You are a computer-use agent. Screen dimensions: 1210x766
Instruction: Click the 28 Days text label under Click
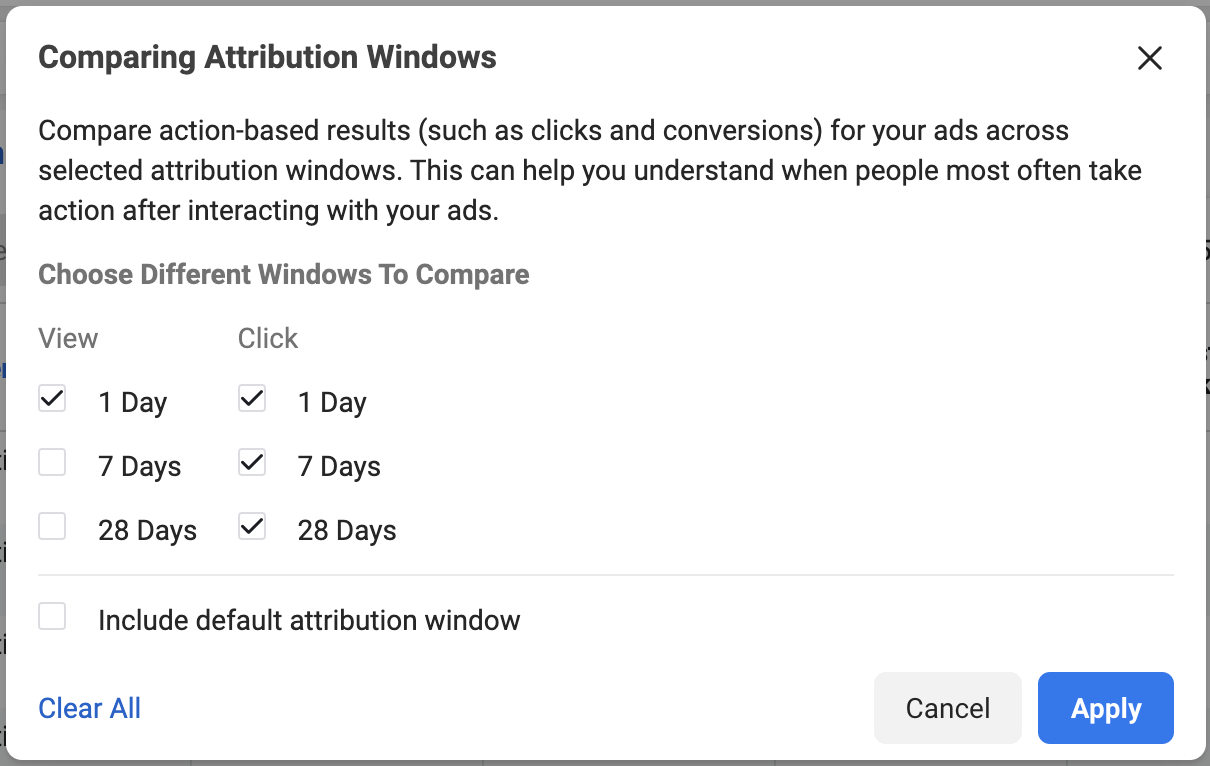coord(347,530)
